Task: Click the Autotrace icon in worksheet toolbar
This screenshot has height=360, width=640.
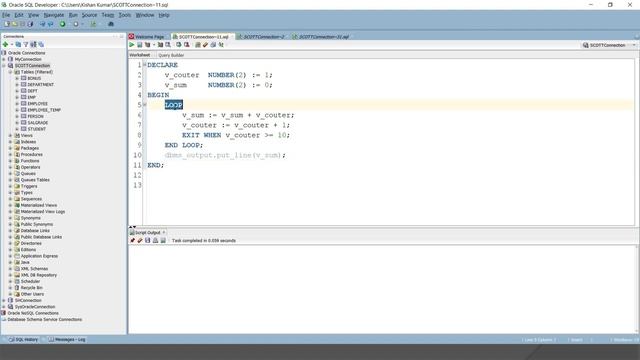Action: tap(160, 44)
